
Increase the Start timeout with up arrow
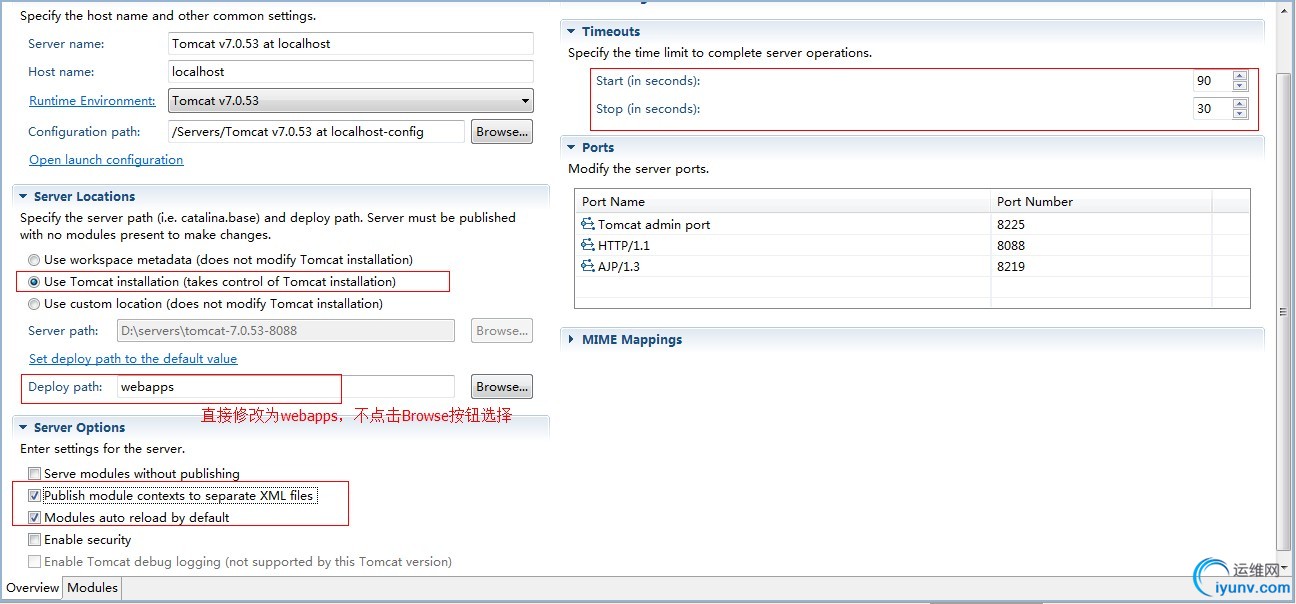pos(1240,76)
